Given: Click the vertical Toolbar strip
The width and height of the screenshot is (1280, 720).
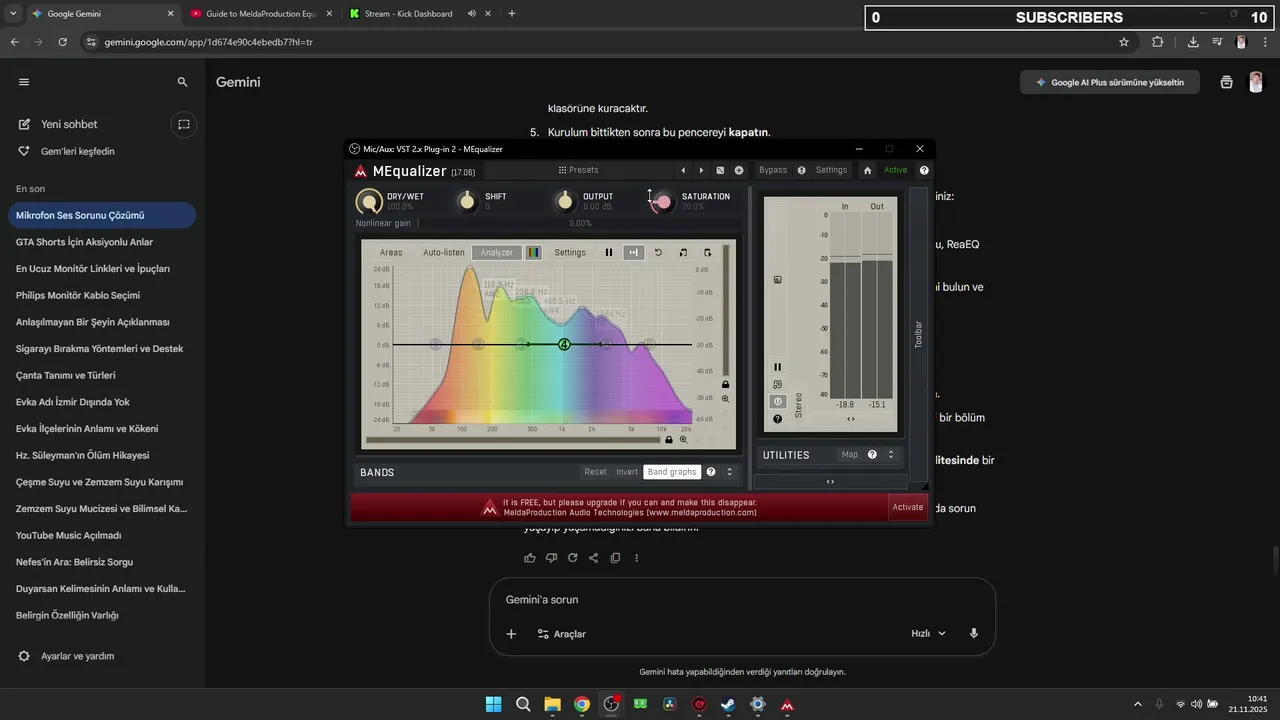Looking at the screenshot, I should pos(919,335).
